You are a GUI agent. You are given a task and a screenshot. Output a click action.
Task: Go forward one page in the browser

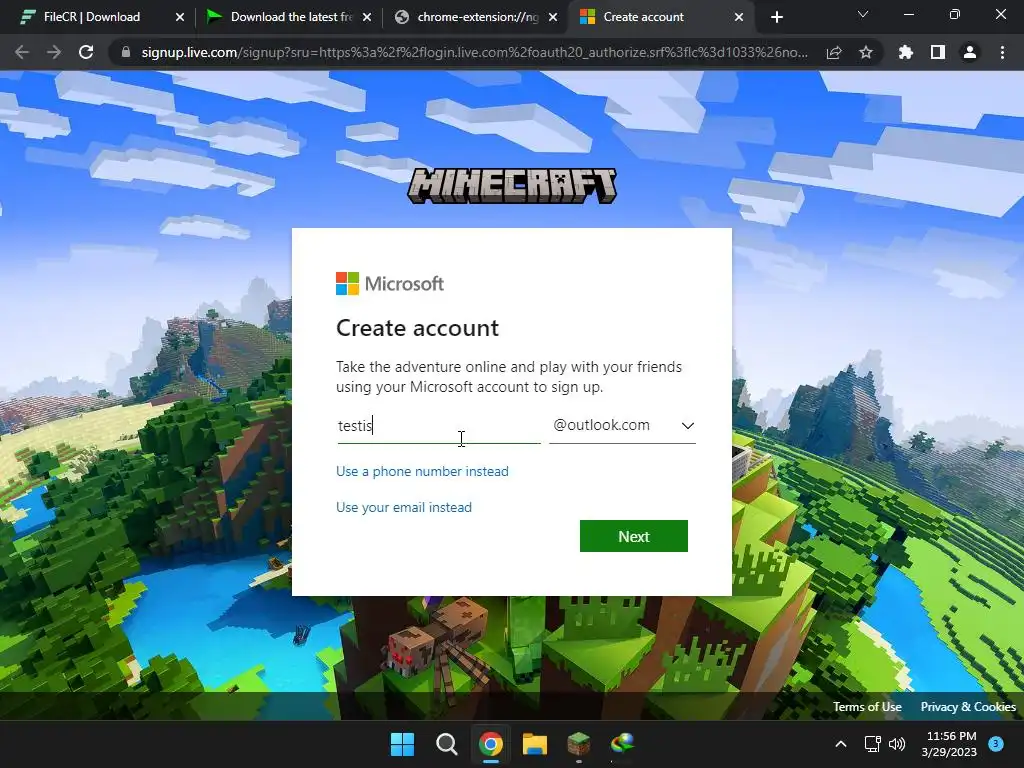(x=54, y=52)
